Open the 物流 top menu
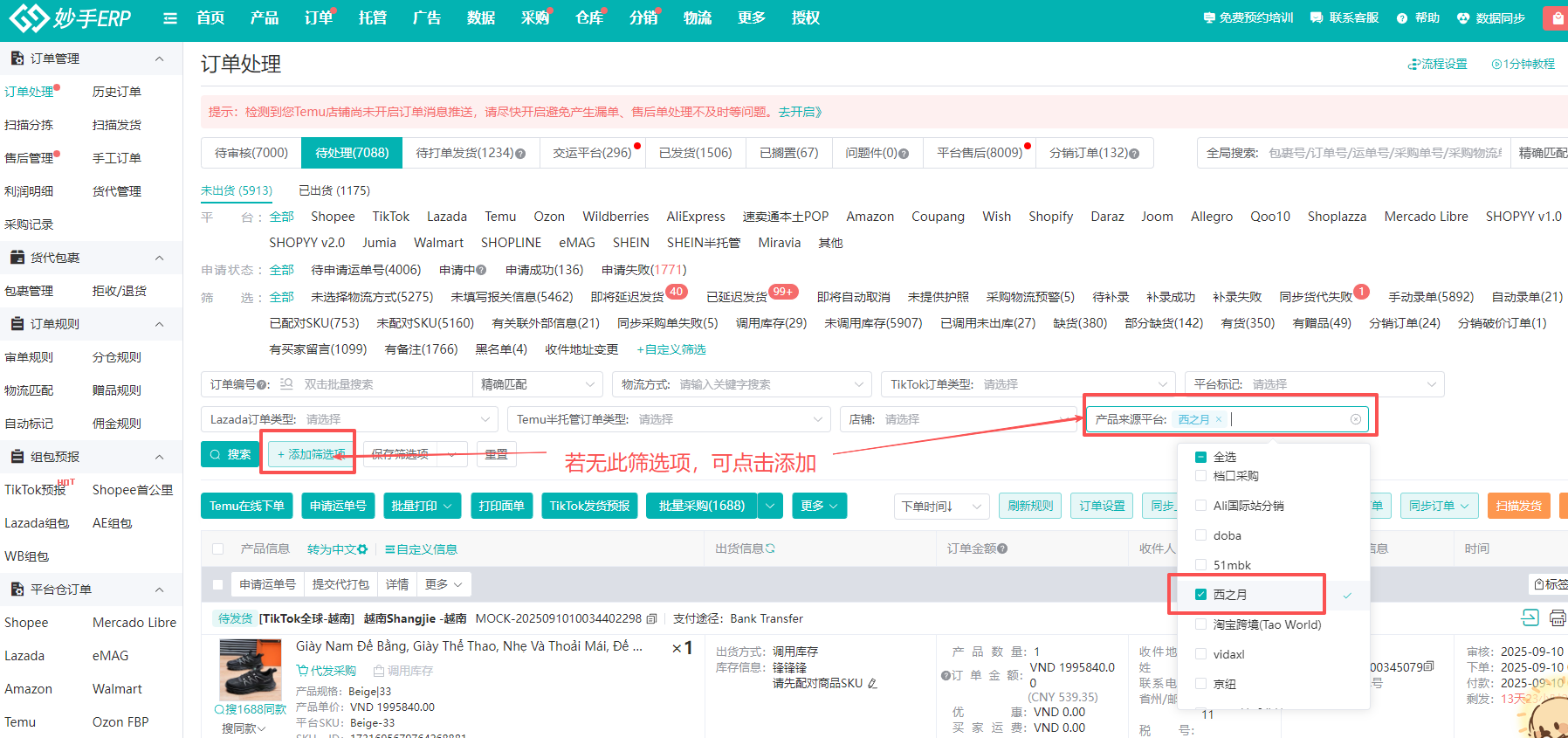 click(698, 18)
